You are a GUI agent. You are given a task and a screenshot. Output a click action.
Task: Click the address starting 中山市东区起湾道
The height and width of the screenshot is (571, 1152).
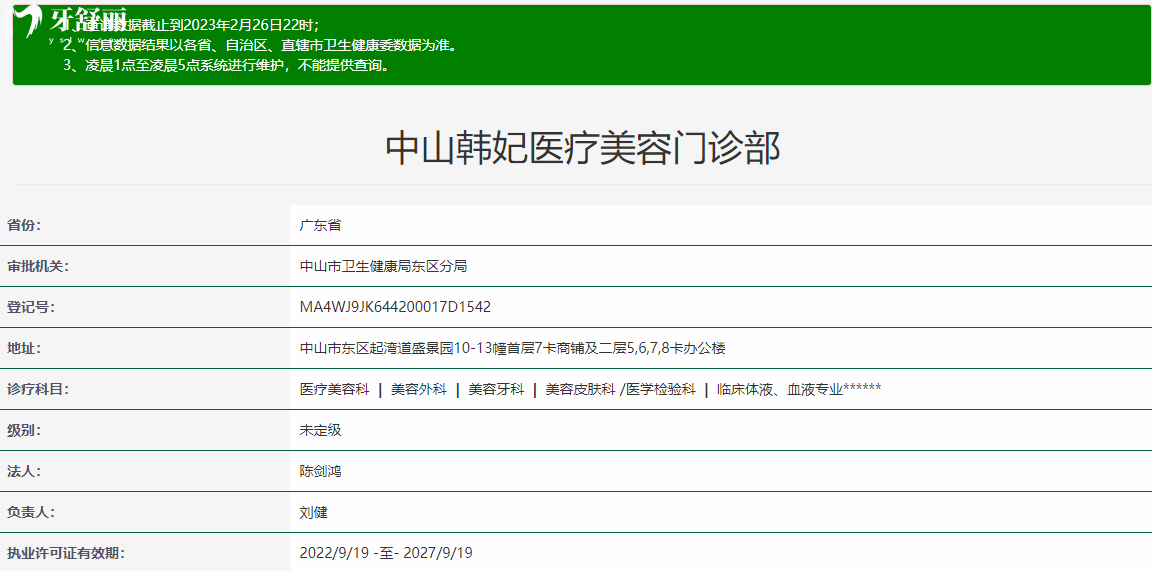click(x=513, y=348)
